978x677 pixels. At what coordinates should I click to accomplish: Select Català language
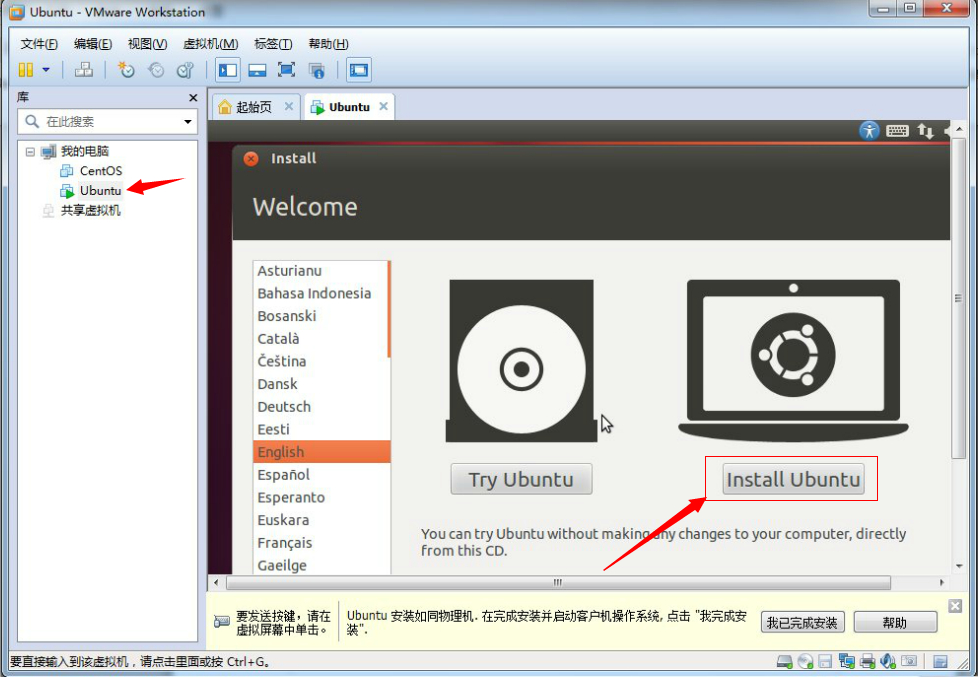(x=321, y=339)
